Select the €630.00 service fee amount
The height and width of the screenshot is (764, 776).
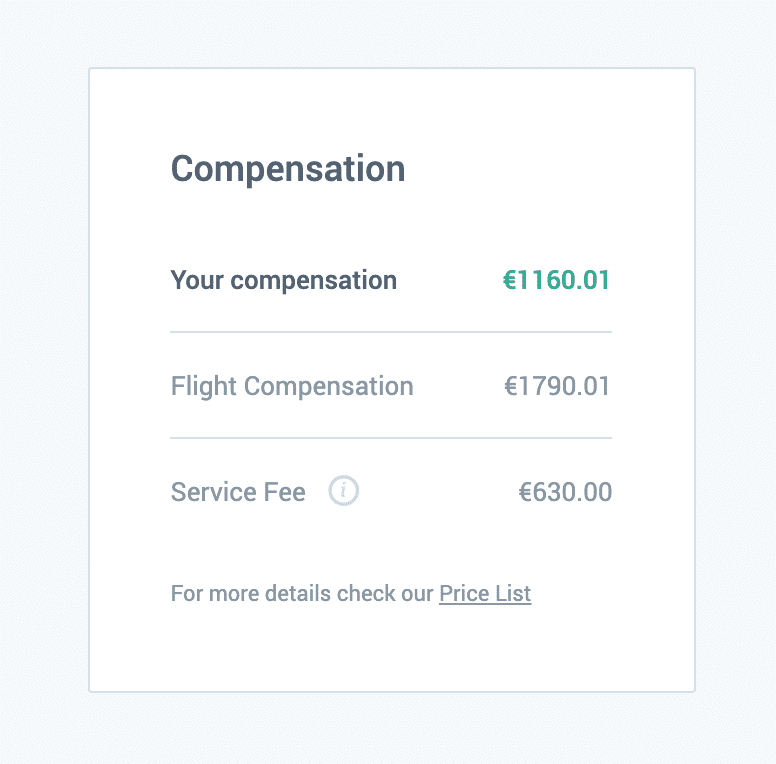click(565, 492)
